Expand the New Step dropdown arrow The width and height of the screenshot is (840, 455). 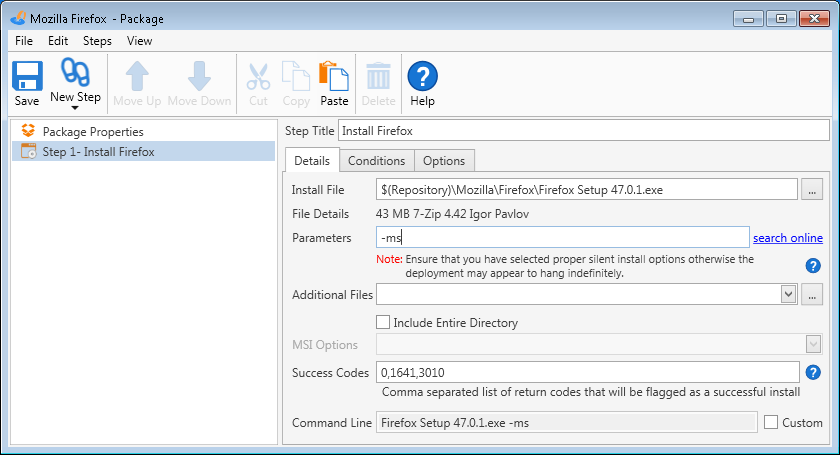point(75,108)
